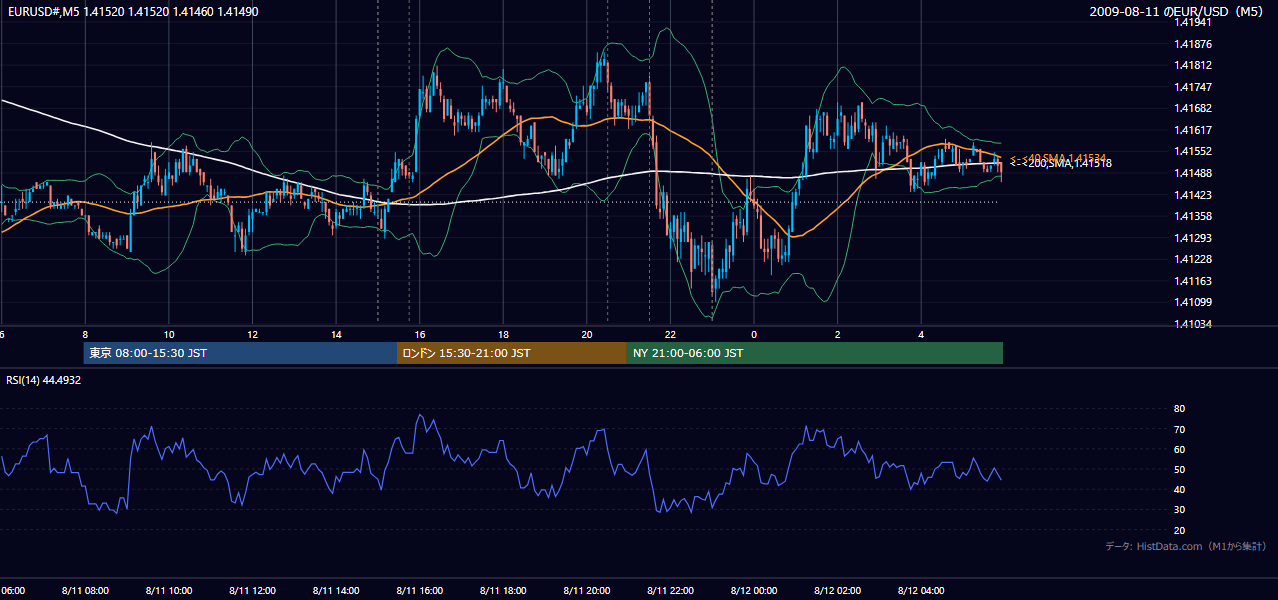Click the 8/11 22:00 time axis label

[670, 591]
